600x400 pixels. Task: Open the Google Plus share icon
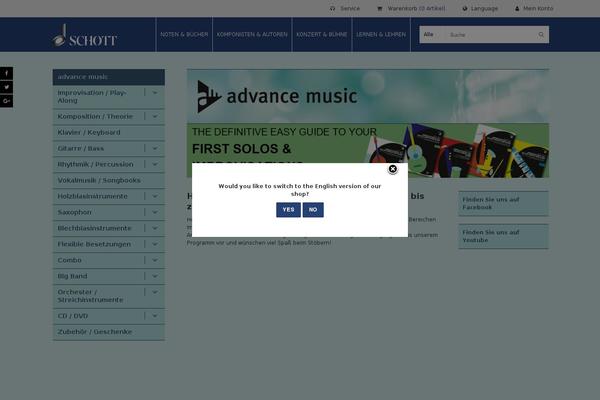[x=6, y=101]
